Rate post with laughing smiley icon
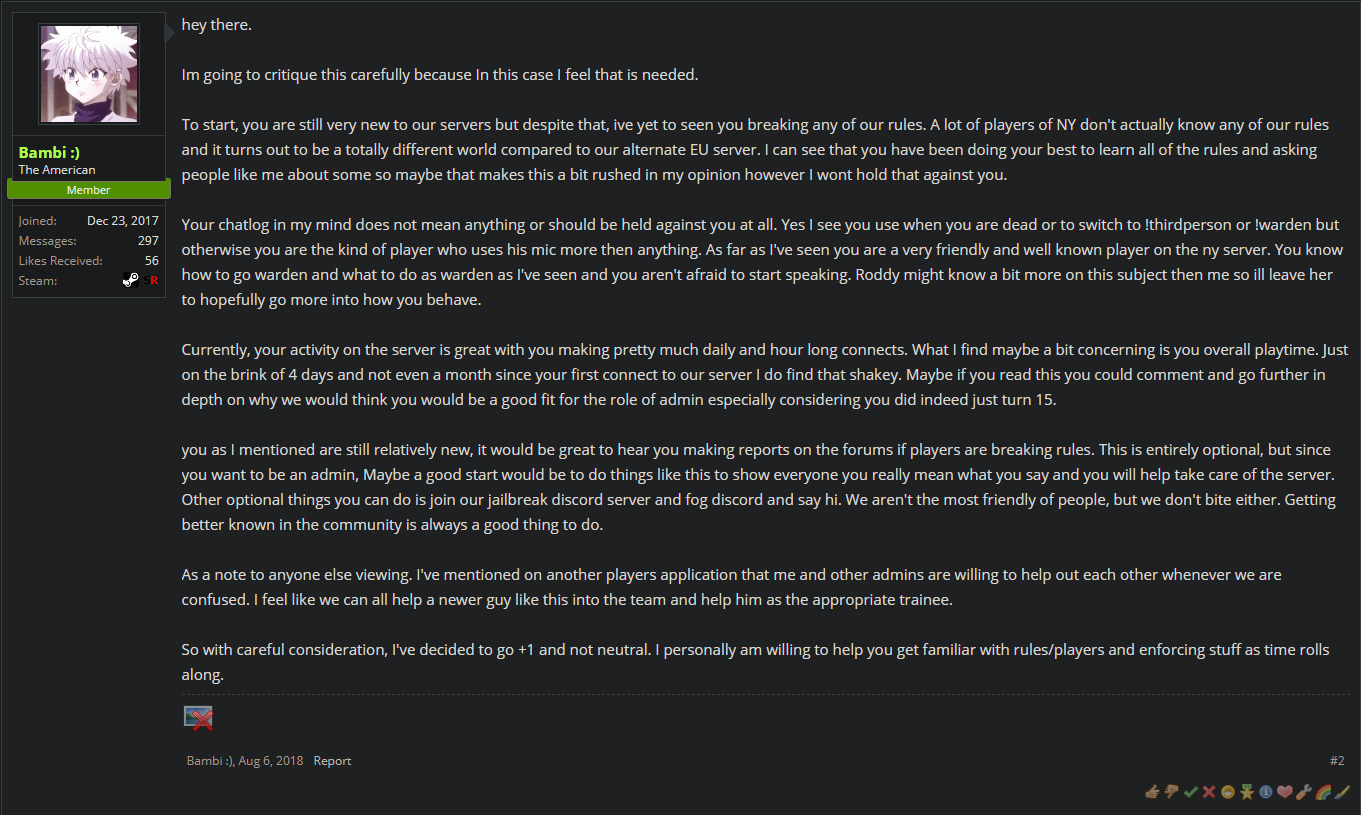1361x815 pixels. pos(1228,792)
